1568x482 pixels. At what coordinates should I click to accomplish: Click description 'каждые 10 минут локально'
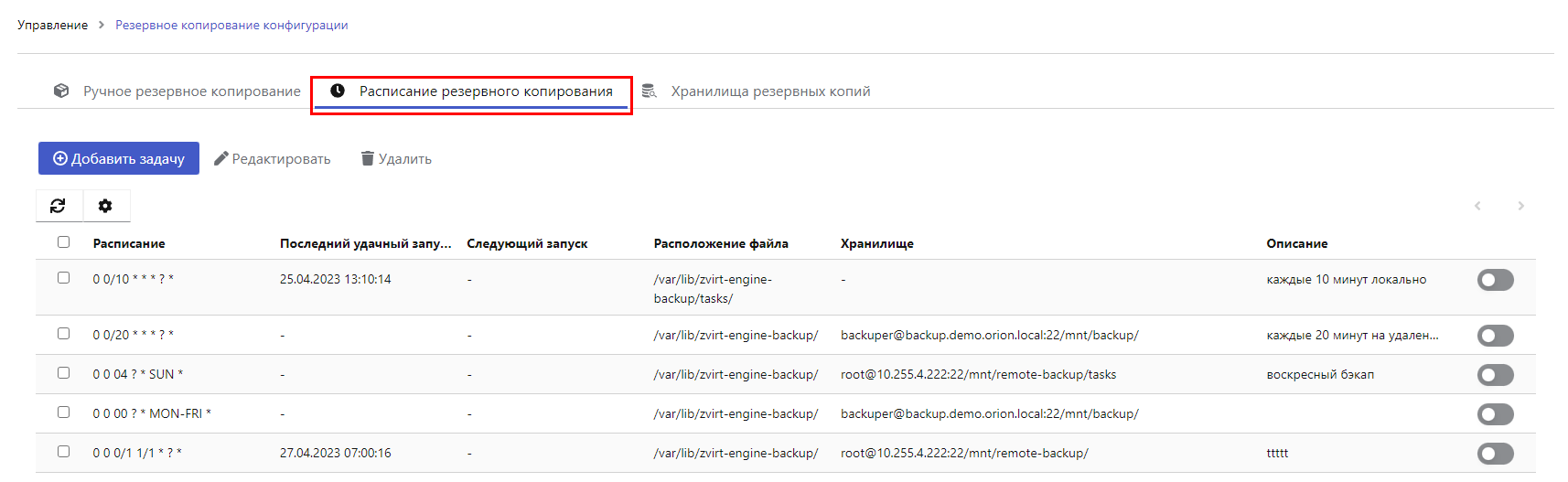(1347, 280)
